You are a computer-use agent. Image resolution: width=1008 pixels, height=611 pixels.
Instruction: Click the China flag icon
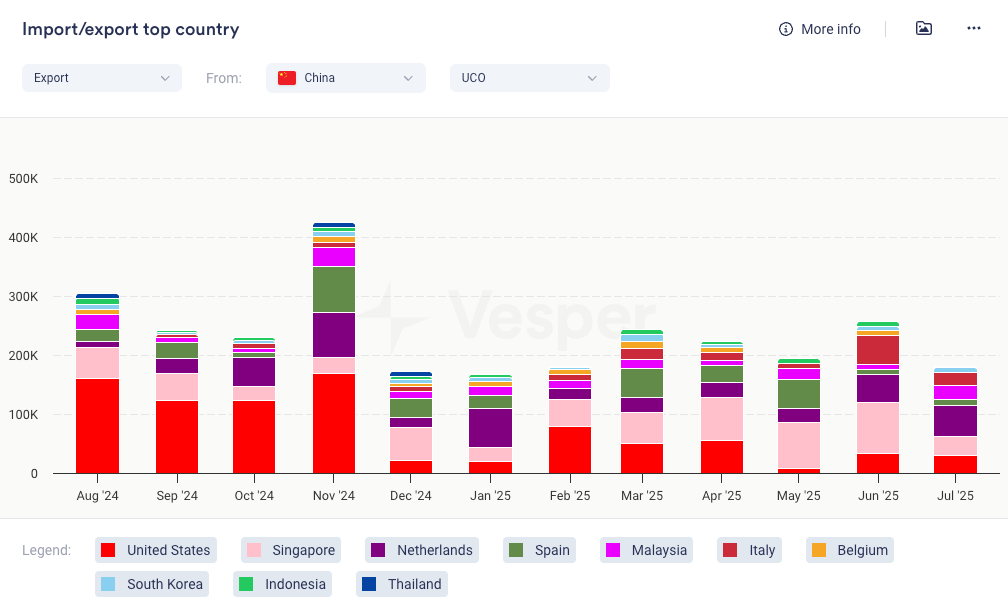[x=287, y=78]
